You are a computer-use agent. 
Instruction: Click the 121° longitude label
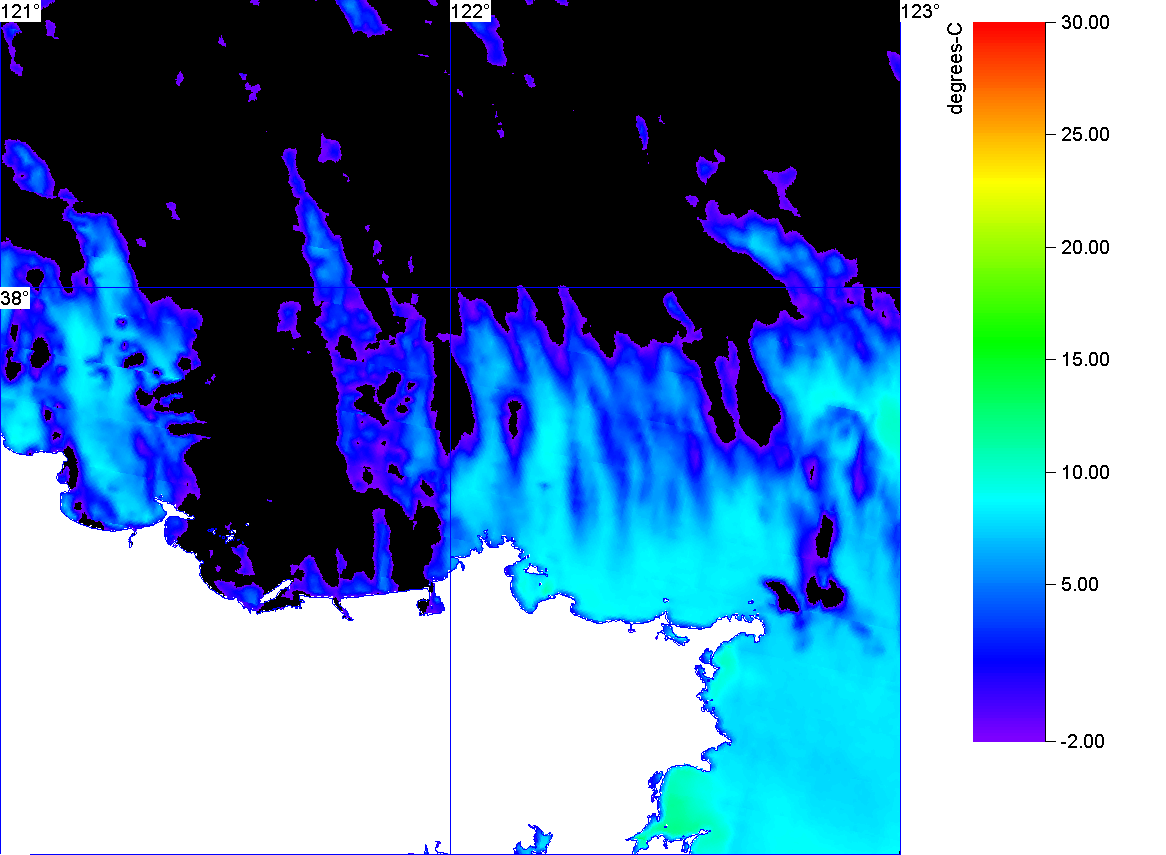[x=20, y=11]
